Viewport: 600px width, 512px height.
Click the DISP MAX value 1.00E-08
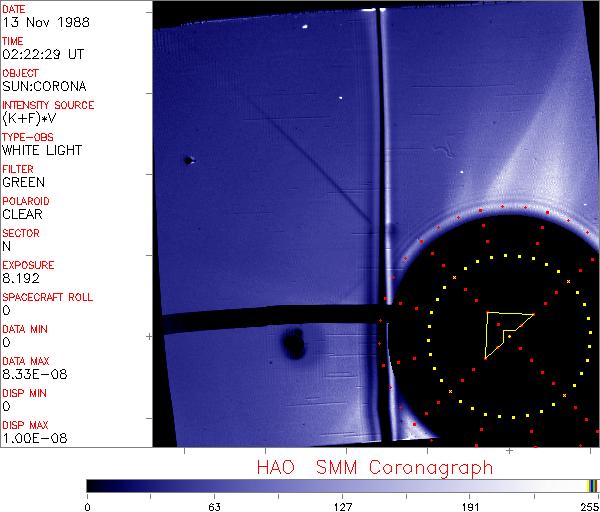point(31,437)
